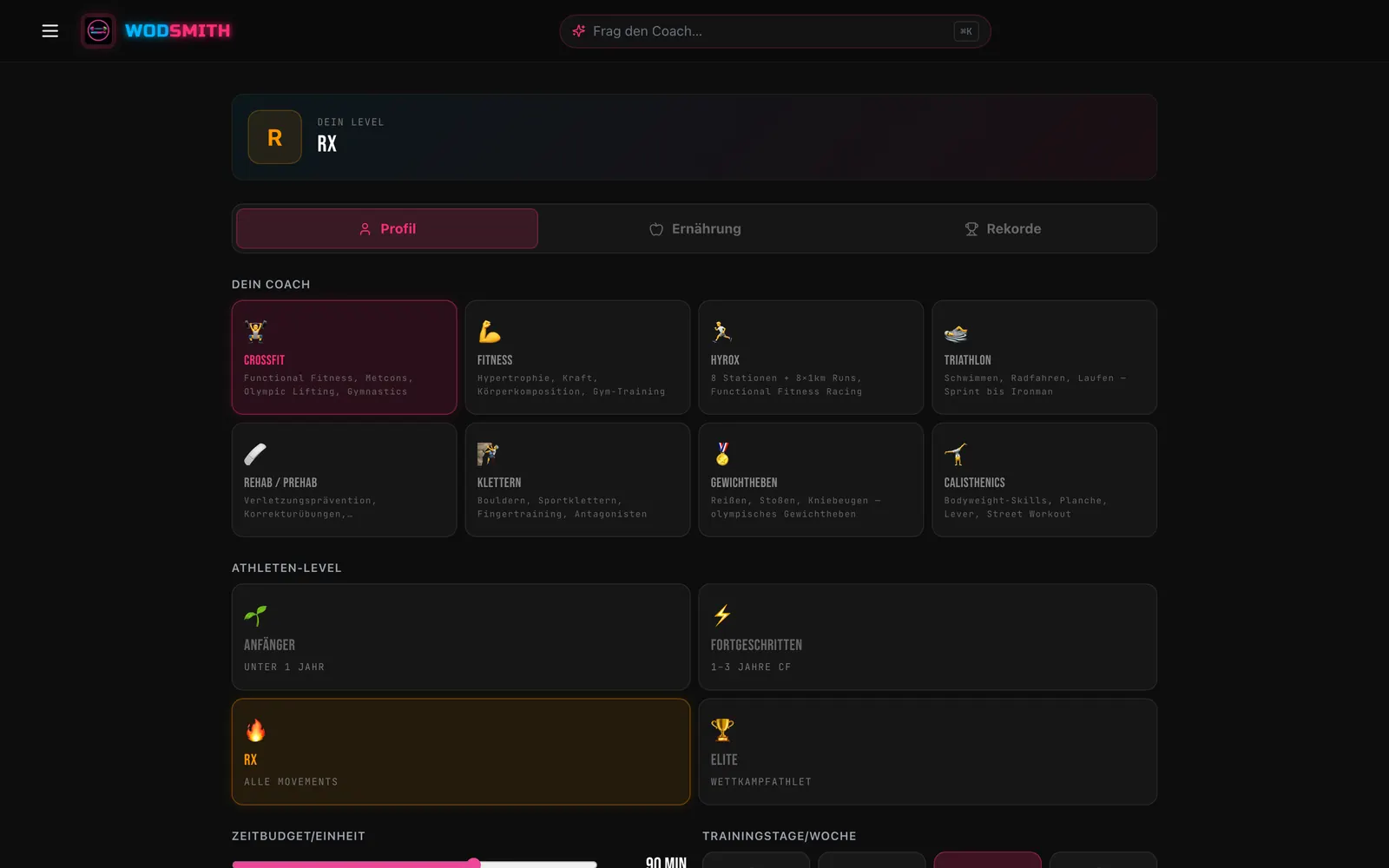Click the WODSMITH brand name link
This screenshot has height=868, width=1389.
(x=178, y=31)
